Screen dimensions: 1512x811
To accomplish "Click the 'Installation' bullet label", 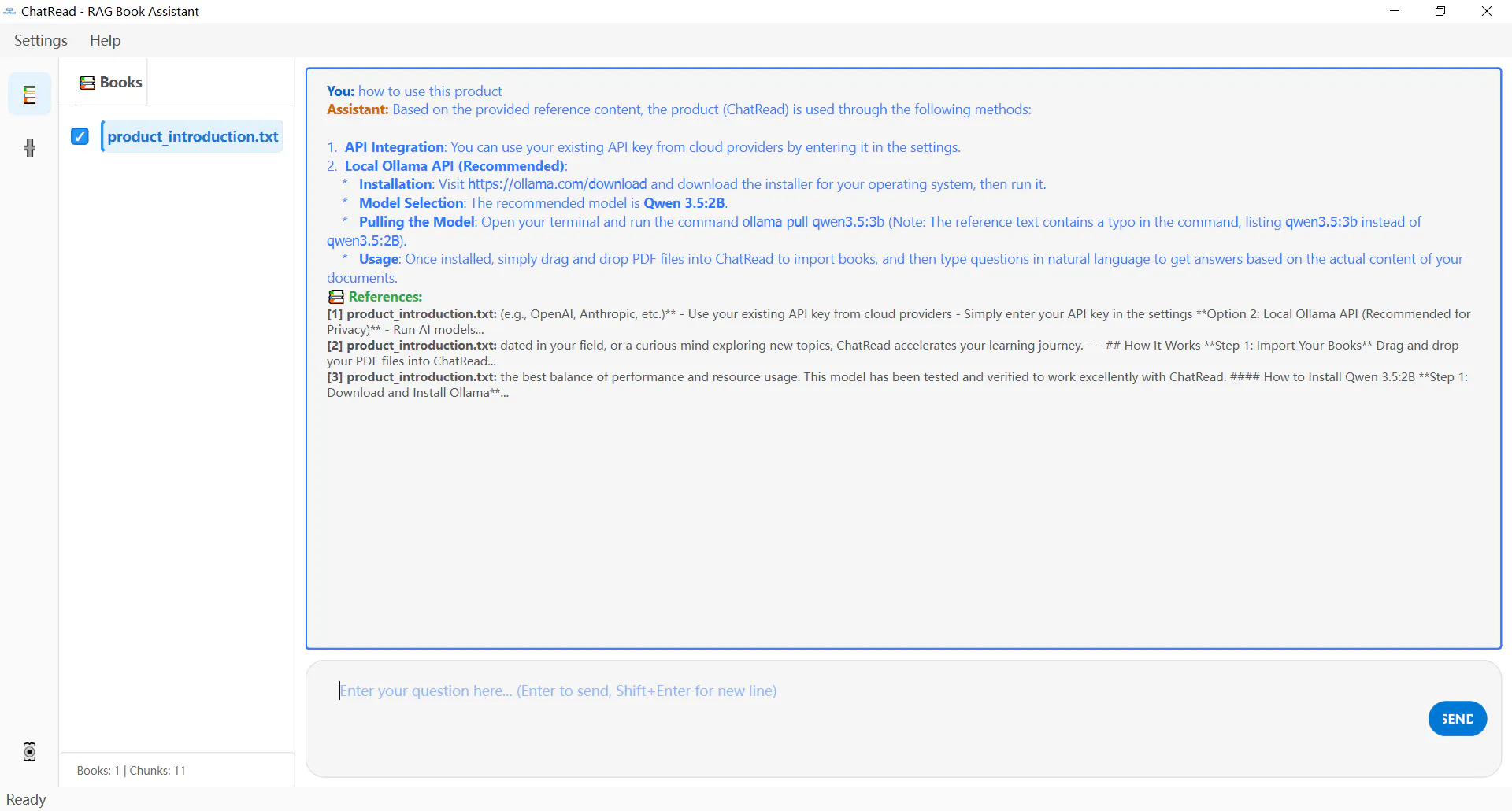I will (395, 184).
